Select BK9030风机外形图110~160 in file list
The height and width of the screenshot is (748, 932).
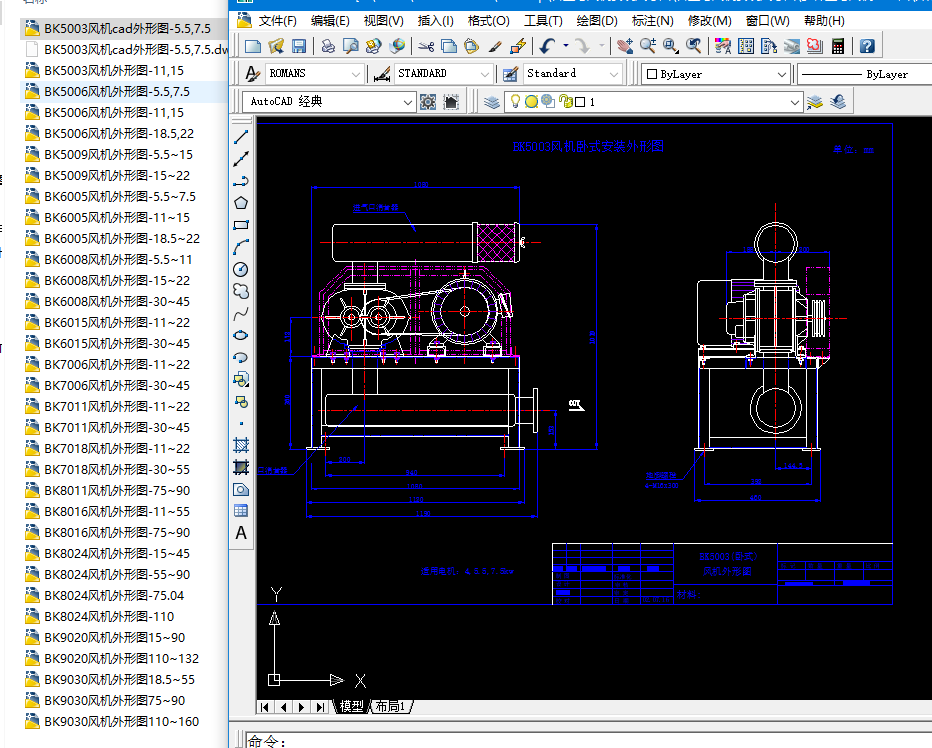point(121,722)
